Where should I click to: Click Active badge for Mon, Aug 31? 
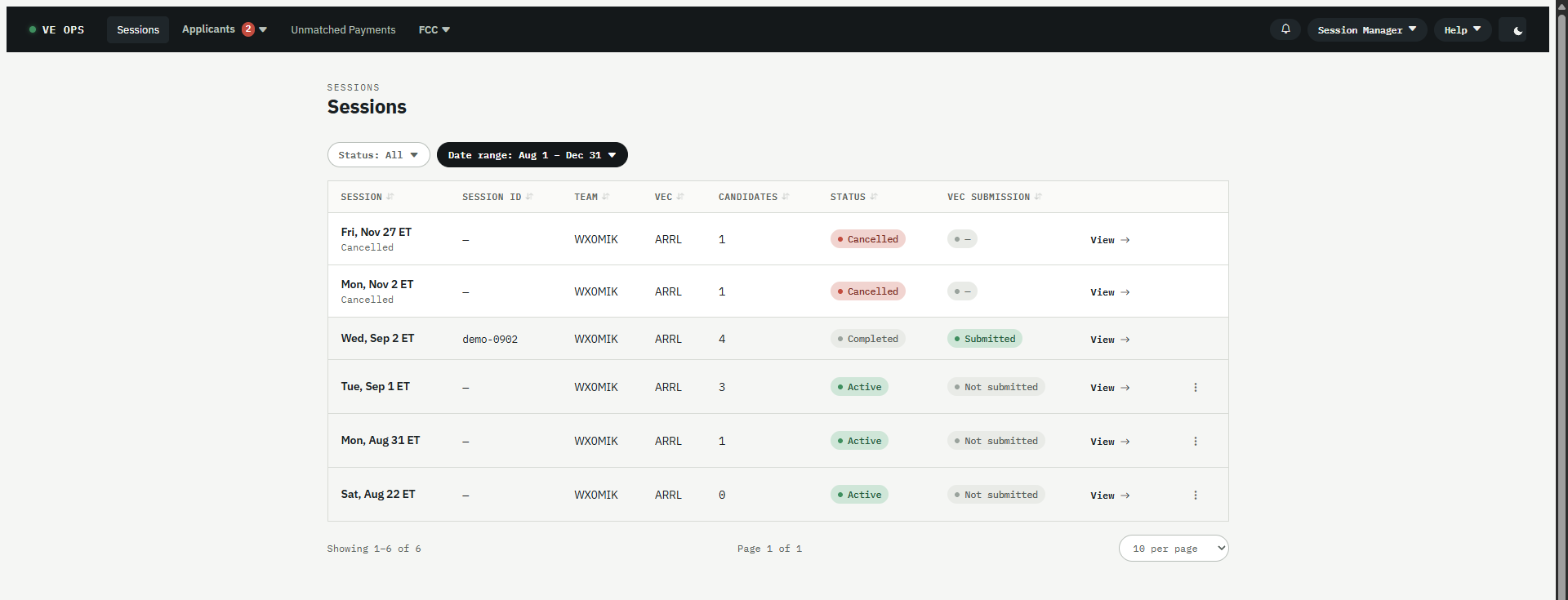click(859, 440)
